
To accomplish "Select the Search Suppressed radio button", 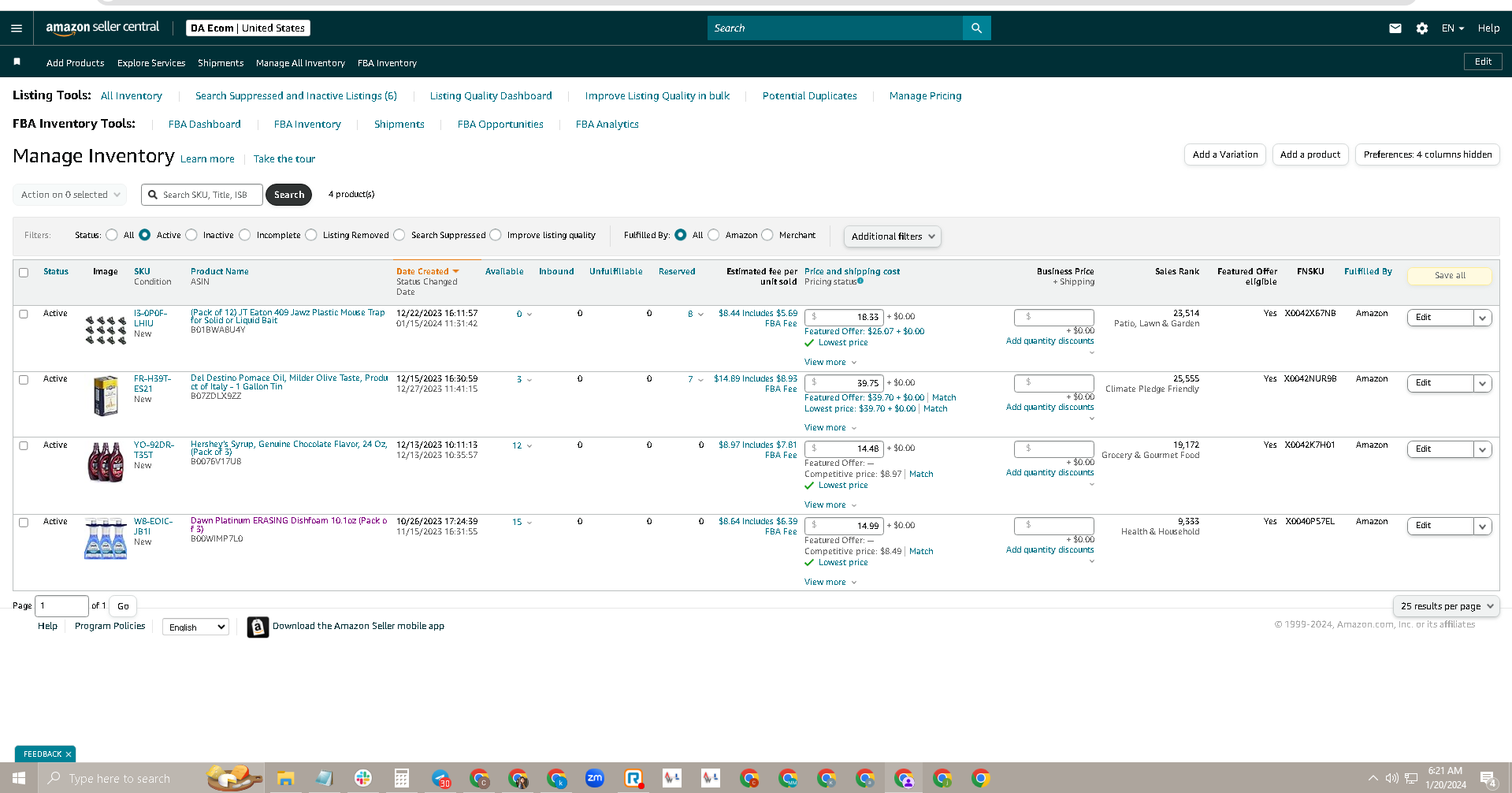I will 399,235.
